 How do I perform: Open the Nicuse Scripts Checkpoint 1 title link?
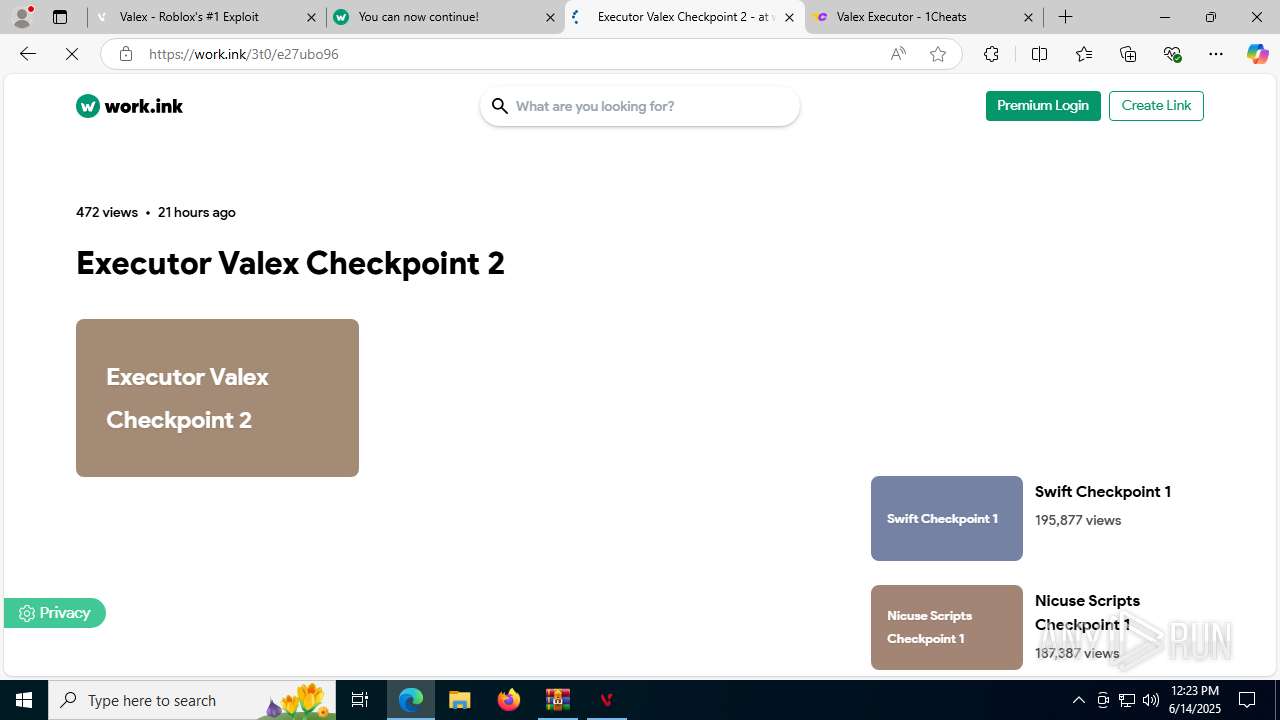(1088, 612)
